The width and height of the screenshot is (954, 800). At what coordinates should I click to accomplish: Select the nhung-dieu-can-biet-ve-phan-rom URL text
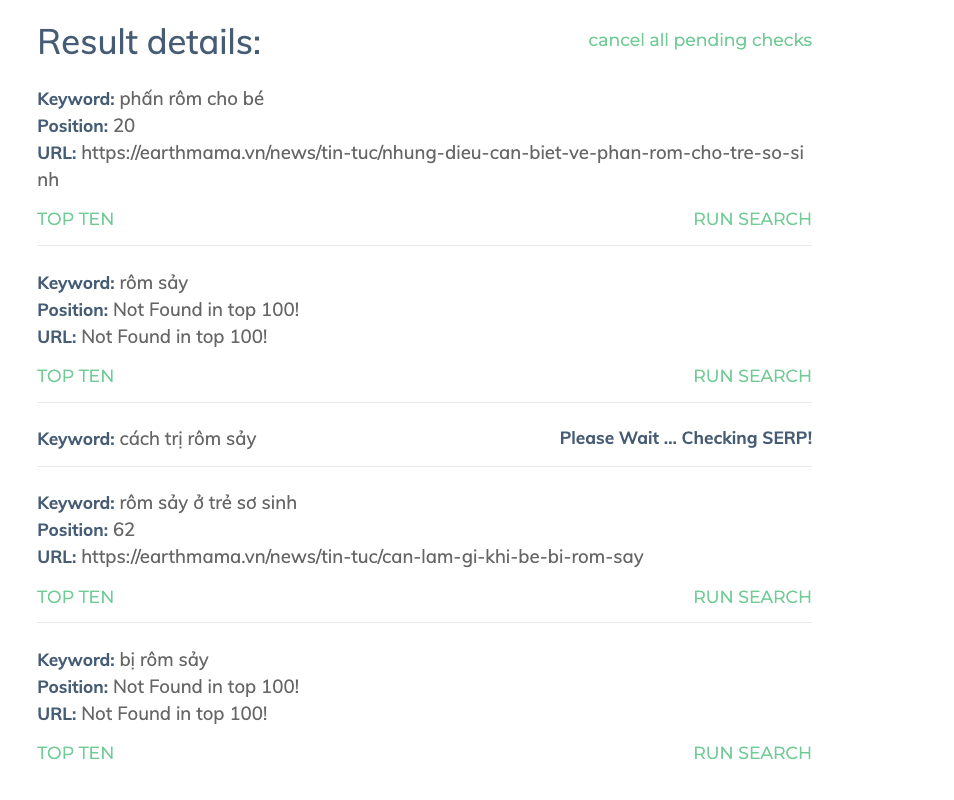click(420, 166)
